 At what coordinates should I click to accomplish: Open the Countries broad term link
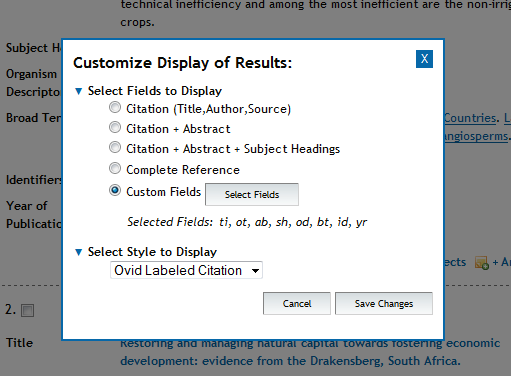(470, 118)
